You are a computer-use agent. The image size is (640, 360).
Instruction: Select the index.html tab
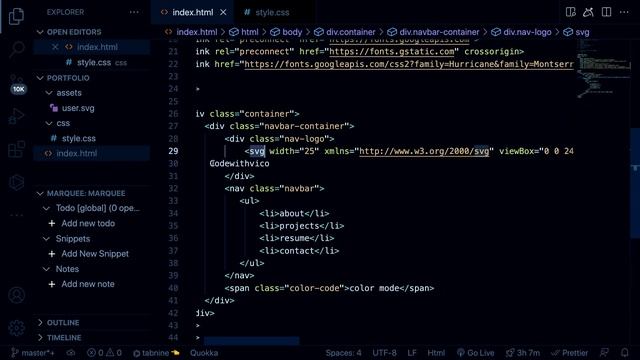192,12
